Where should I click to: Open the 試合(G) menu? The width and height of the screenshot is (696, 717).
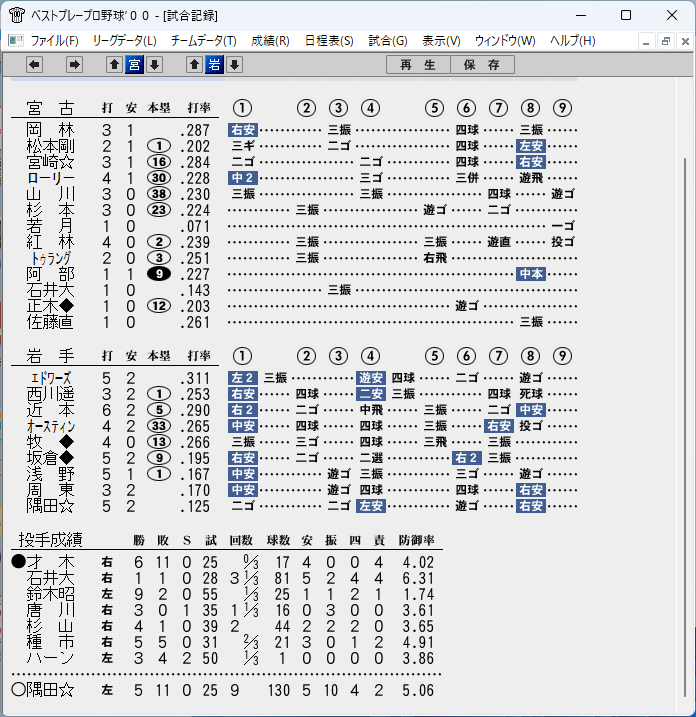tap(388, 41)
